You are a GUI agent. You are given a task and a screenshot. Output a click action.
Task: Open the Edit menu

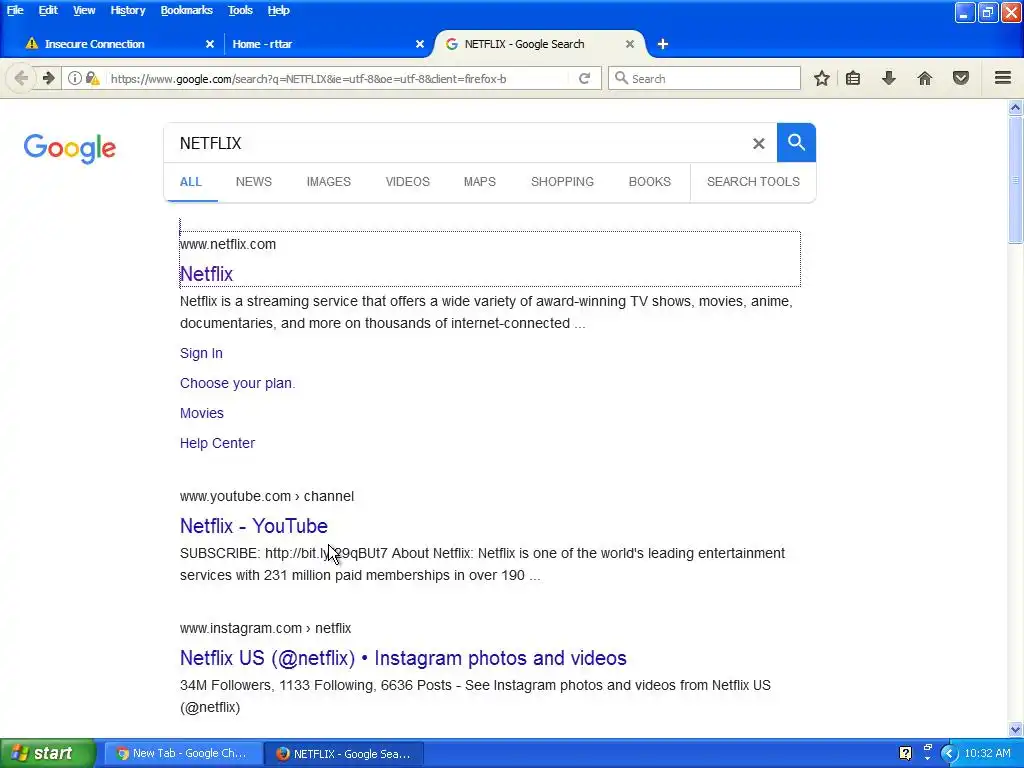(48, 10)
